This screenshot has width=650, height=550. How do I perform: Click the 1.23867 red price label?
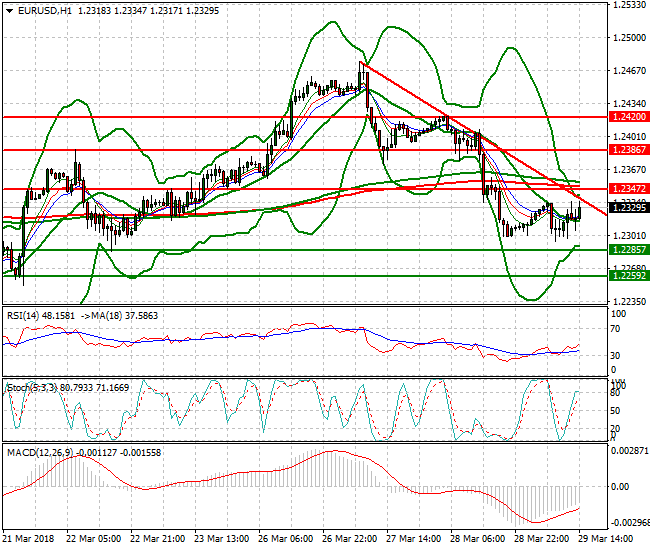[x=629, y=150]
